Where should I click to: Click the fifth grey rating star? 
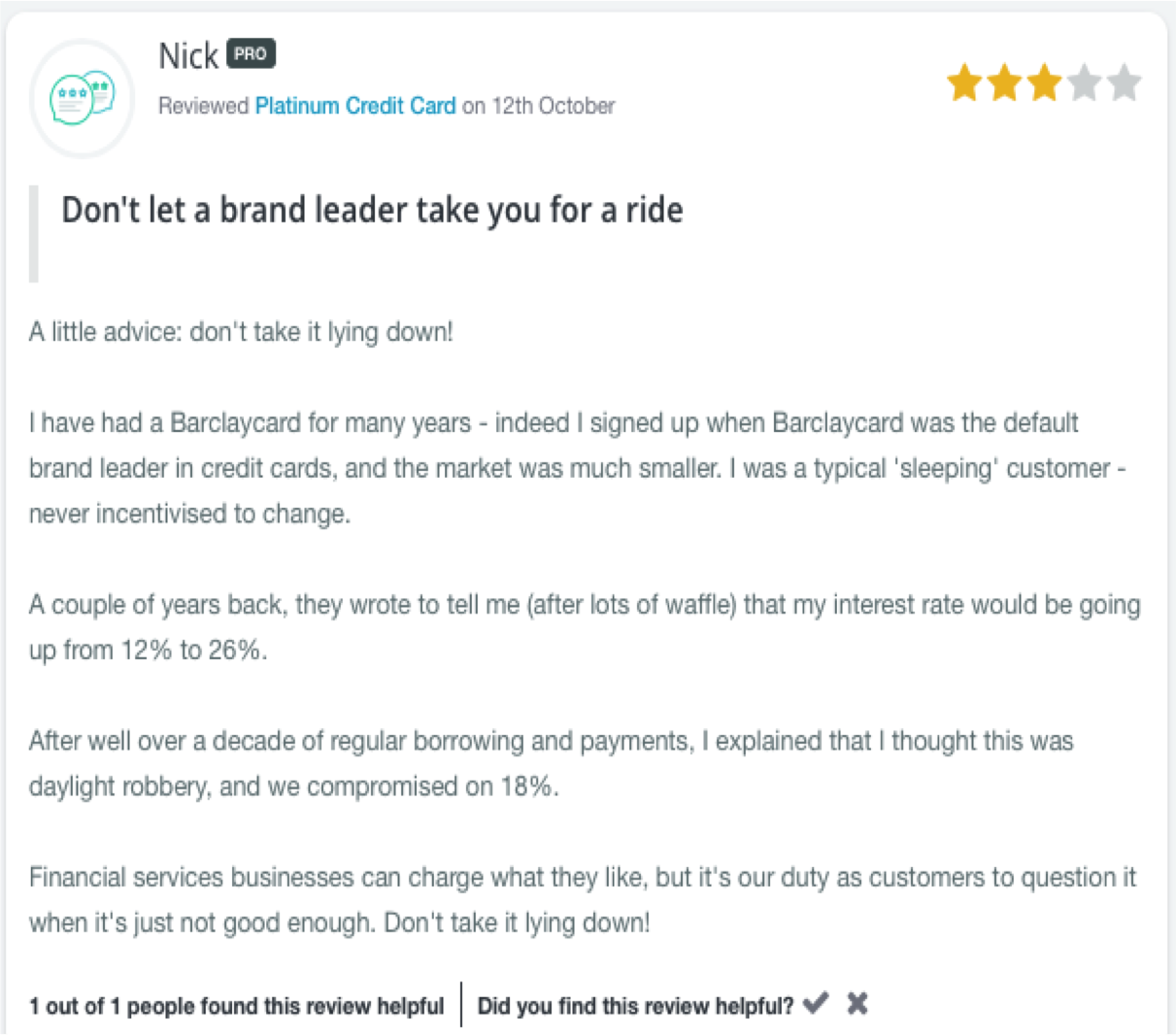pos(1125,83)
